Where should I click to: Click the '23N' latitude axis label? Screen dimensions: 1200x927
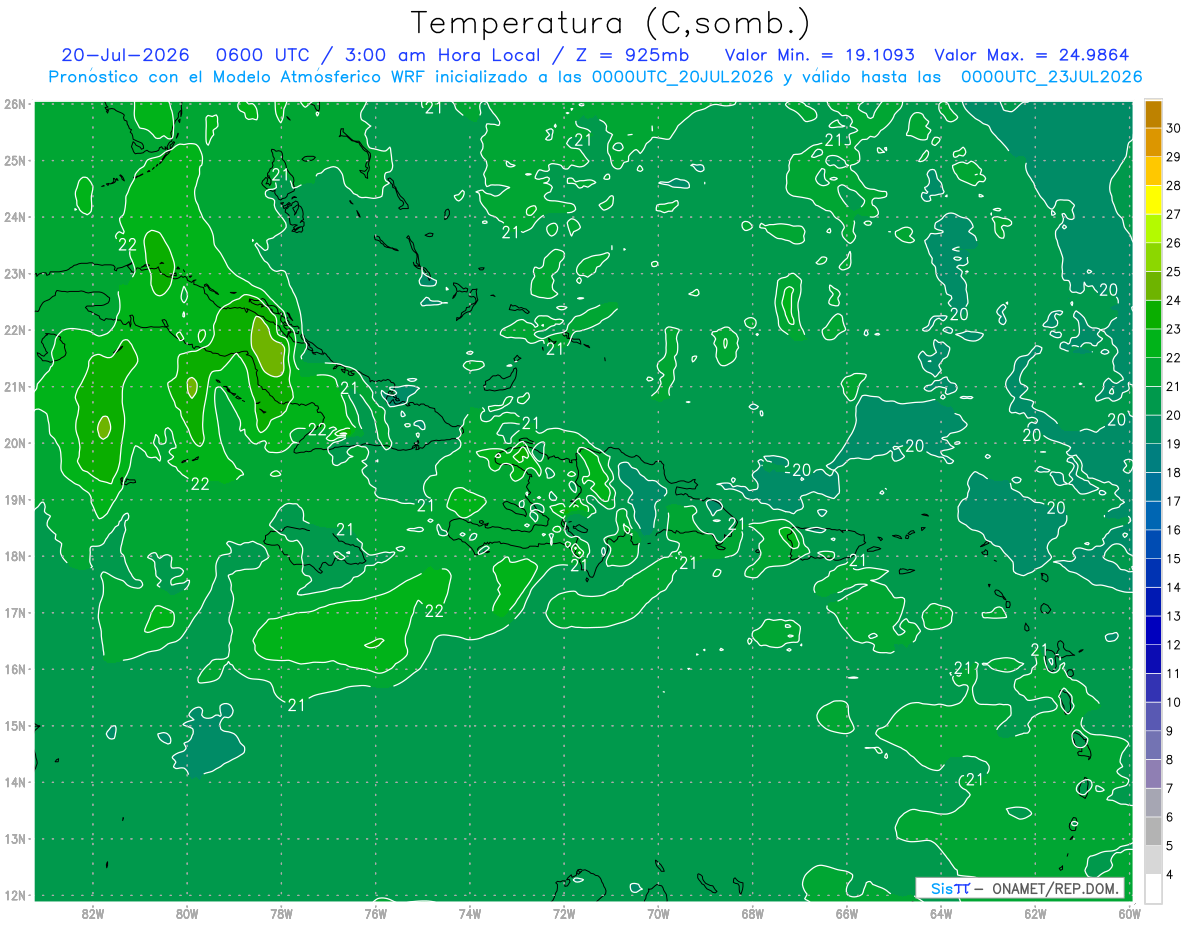tap(15, 273)
